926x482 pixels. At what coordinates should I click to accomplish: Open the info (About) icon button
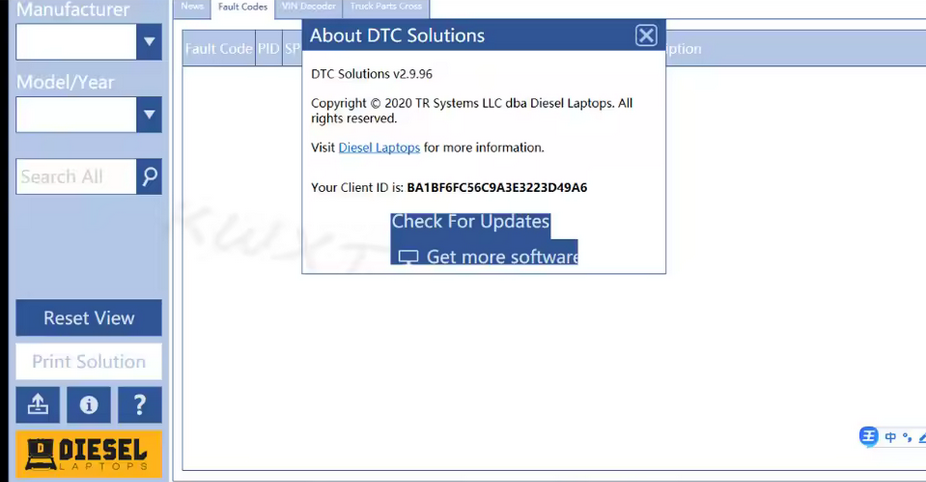[x=89, y=405]
